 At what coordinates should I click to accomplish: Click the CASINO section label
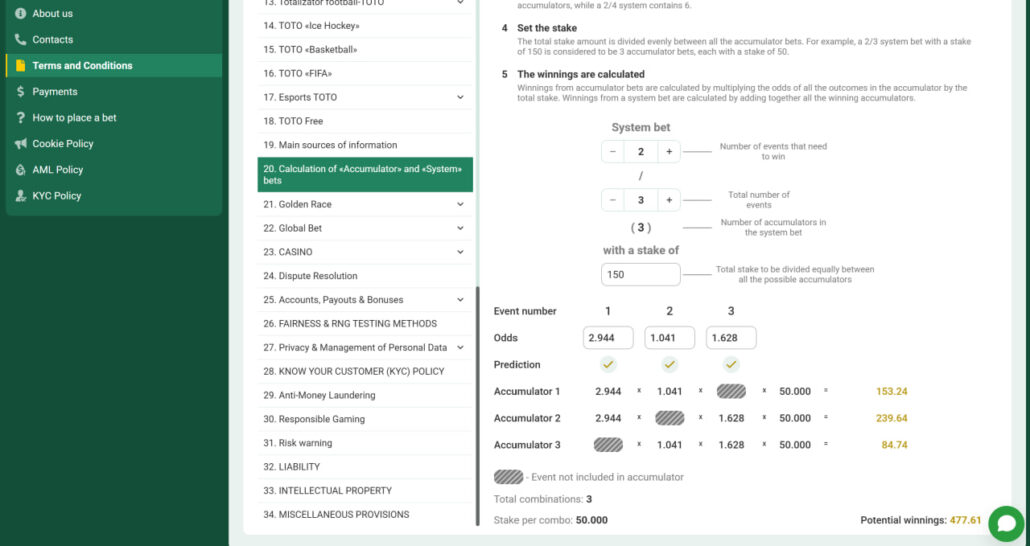click(x=288, y=252)
